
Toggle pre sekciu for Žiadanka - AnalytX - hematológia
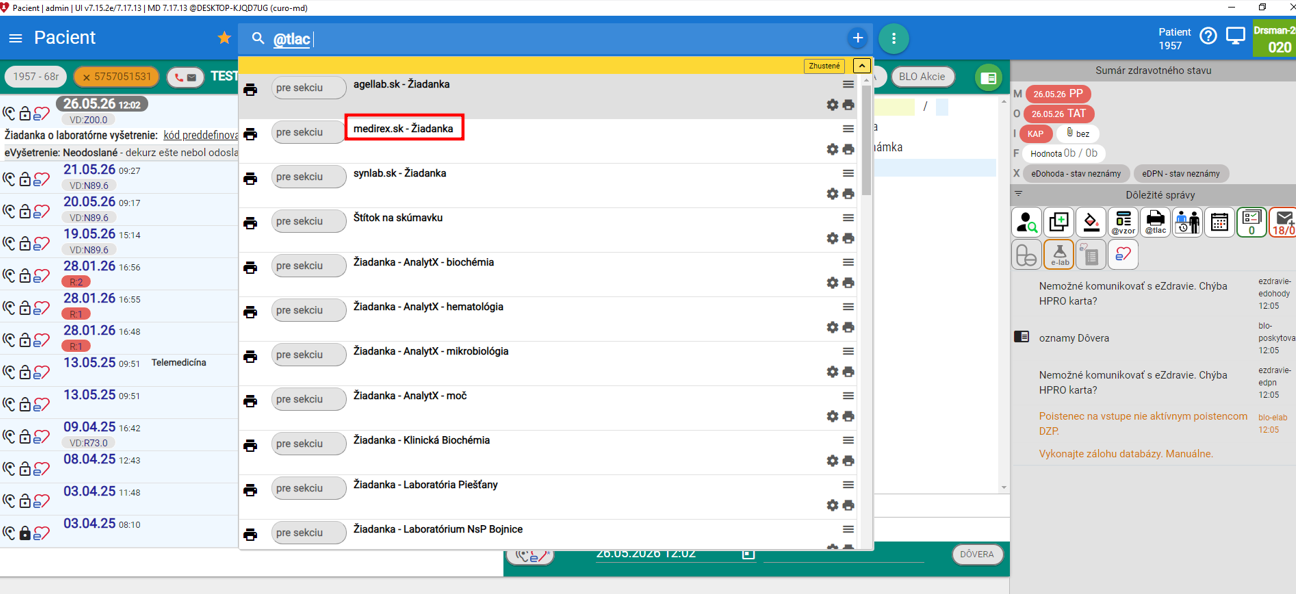[309, 310]
